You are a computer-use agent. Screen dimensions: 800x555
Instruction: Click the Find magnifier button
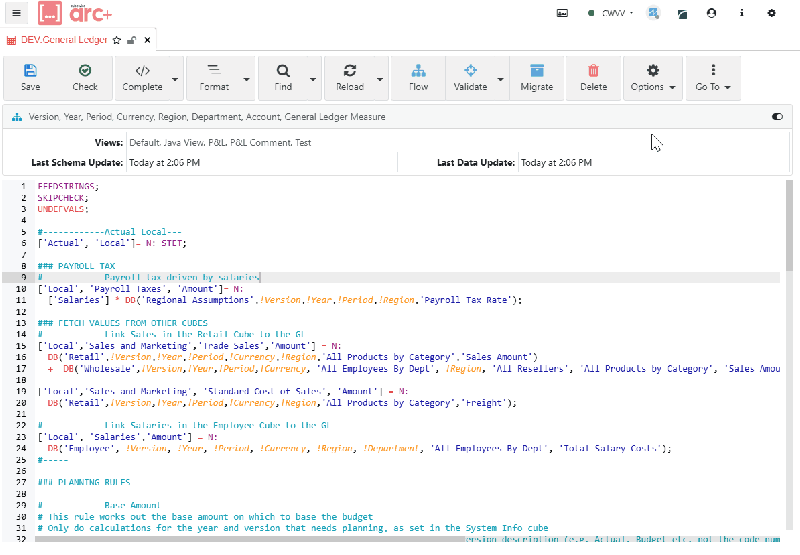[x=283, y=78]
